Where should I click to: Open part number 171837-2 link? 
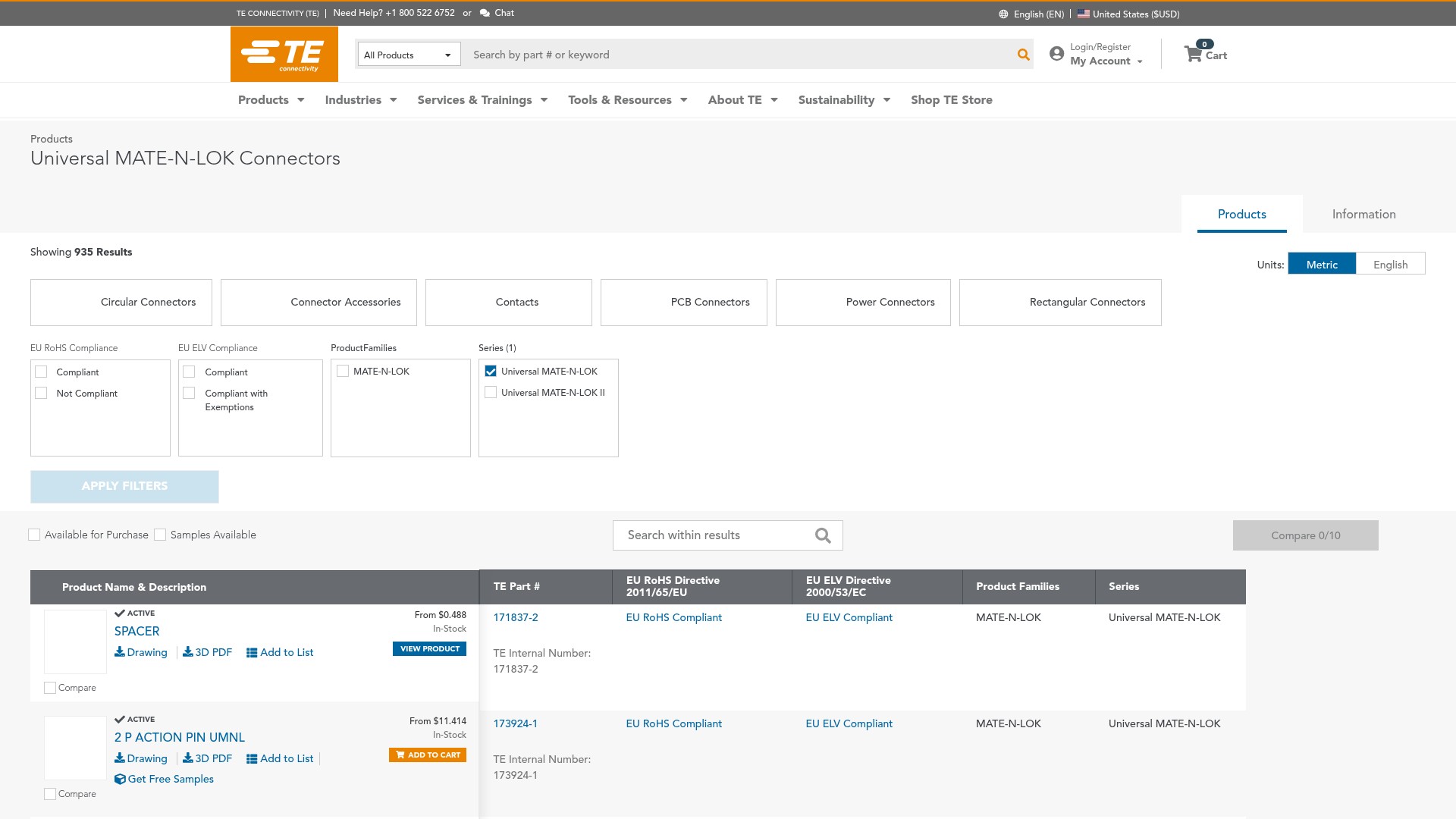516,617
